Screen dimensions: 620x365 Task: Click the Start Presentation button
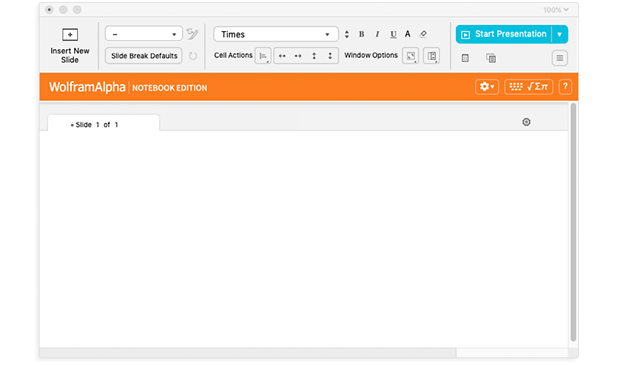504,34
